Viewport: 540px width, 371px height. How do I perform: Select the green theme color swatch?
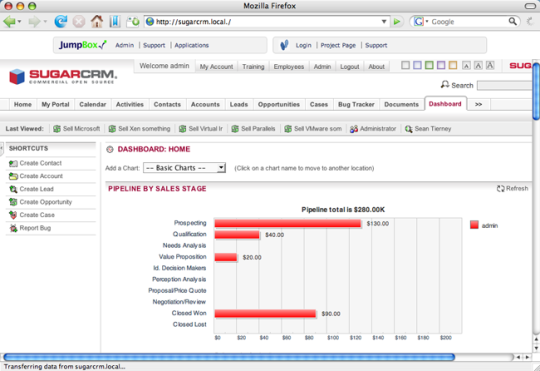point(429,65)
